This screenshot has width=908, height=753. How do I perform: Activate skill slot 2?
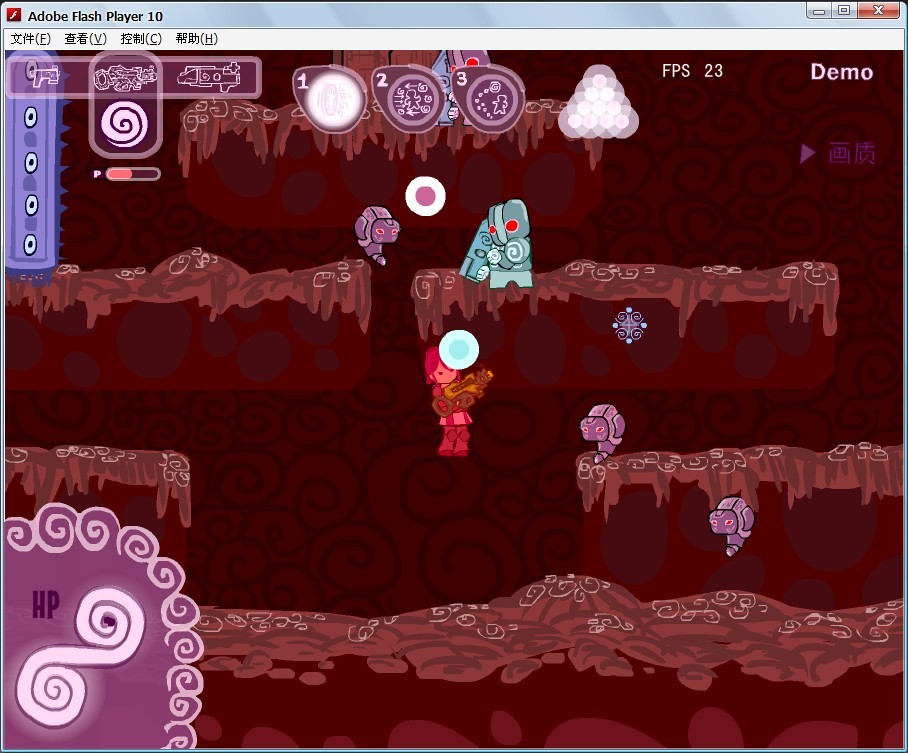click(411, 97)
